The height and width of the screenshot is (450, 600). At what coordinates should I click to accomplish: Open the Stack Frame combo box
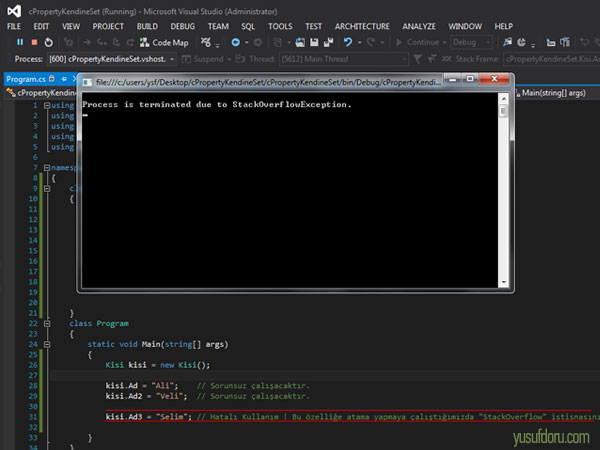point(551,59)
